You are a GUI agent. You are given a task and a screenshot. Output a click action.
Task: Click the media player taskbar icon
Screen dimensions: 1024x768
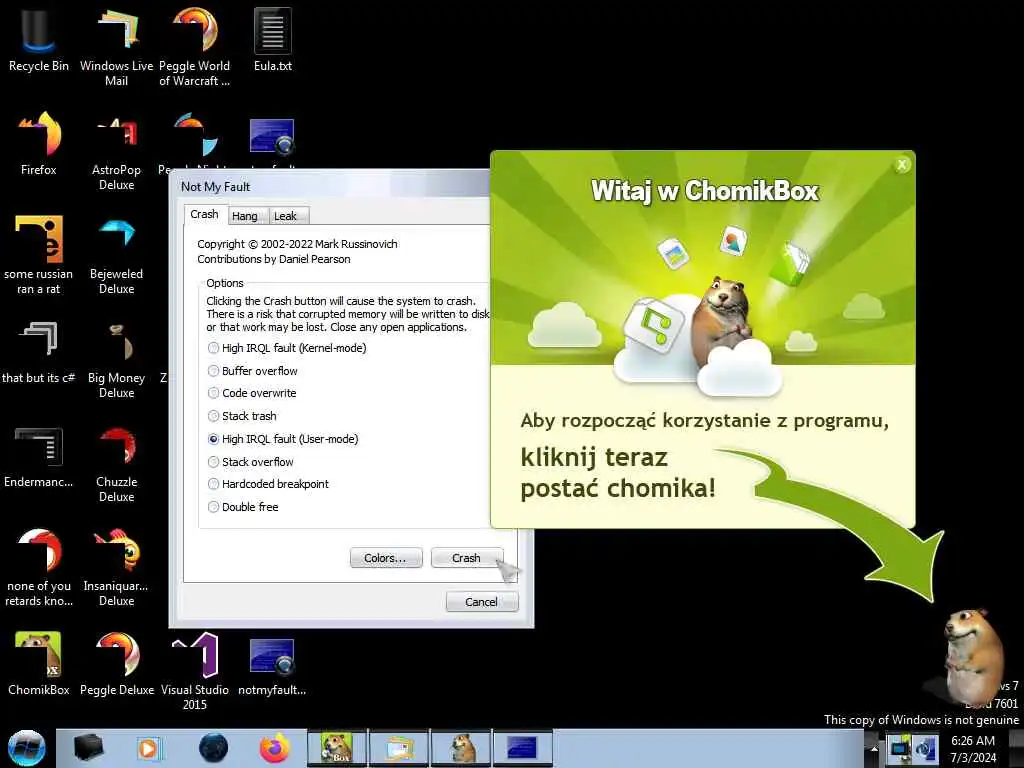pos(148,748)
